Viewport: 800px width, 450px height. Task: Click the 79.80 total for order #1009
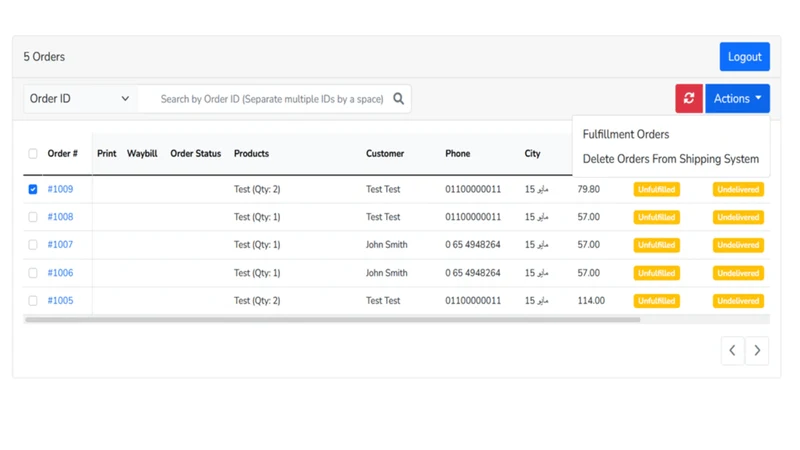(x=588, y=189)
